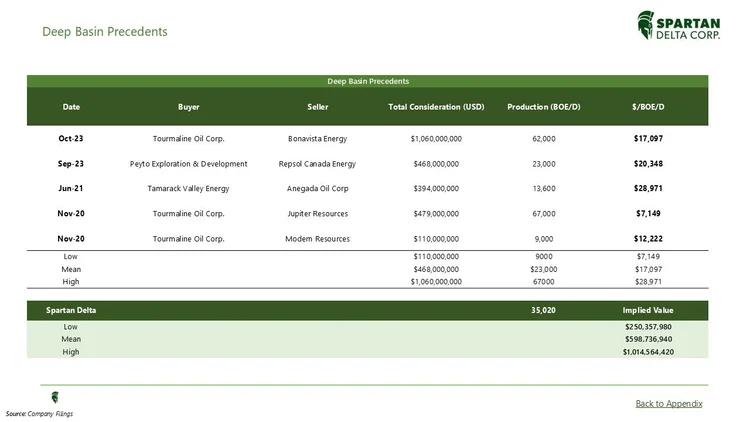
Task: Select the $1,060,000,000 value in Bonavista row
Action: pos(436,139)
